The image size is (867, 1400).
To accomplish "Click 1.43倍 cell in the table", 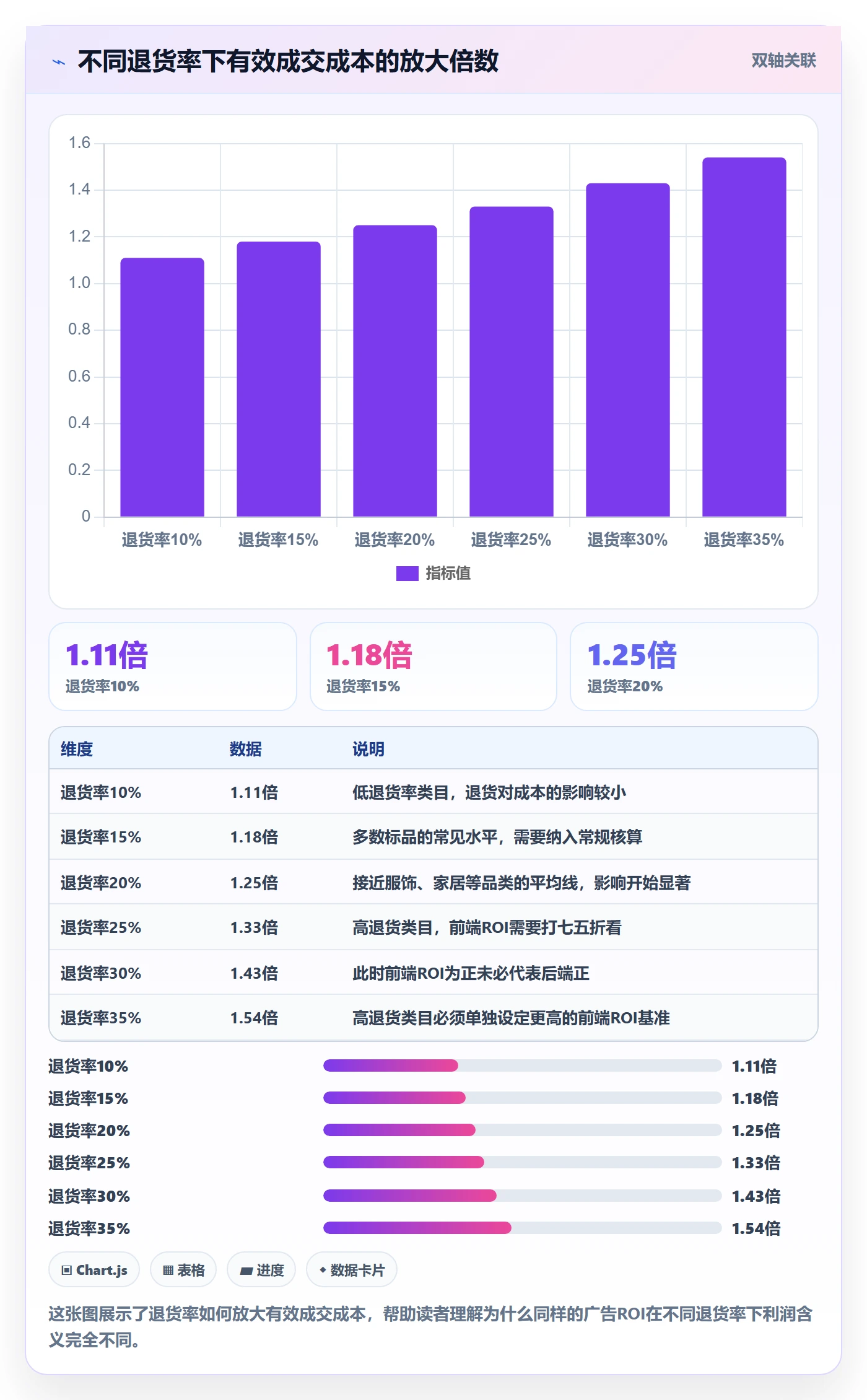I will click(254, 973).
